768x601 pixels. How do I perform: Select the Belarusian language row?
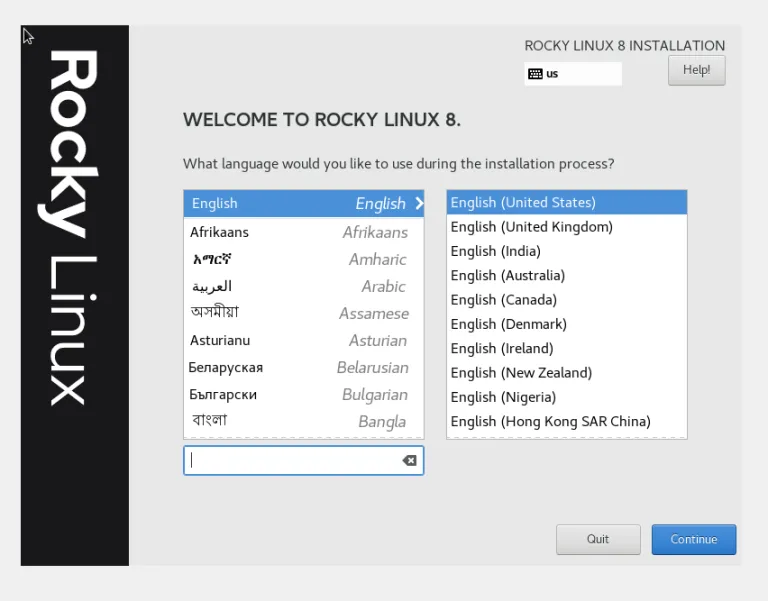tap(304, 367)
